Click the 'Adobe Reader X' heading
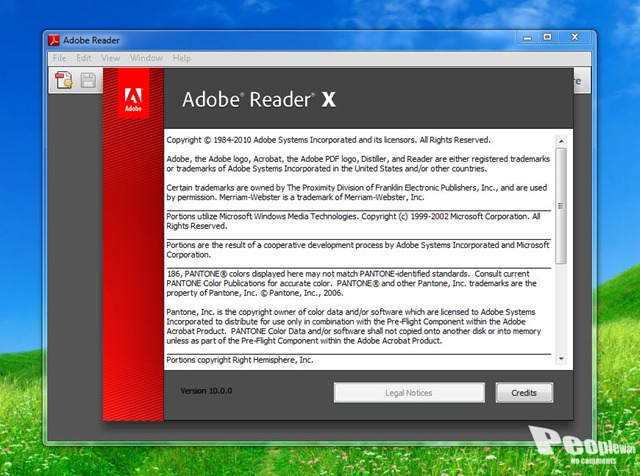The image size is (640, 476). [x=259, y=99]
